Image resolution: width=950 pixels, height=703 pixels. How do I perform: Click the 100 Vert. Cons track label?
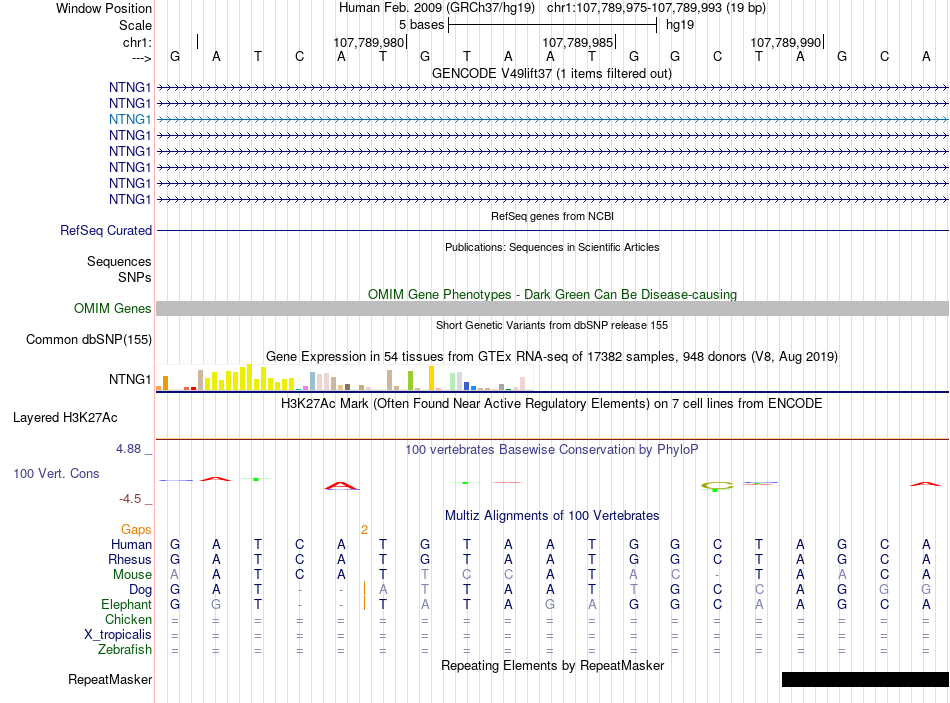tap(56, 473)
